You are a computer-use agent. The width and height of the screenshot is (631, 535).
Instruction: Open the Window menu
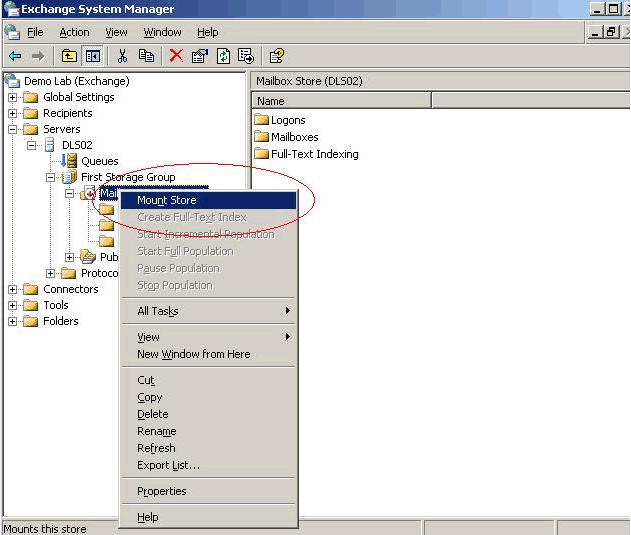coord(162,32)
